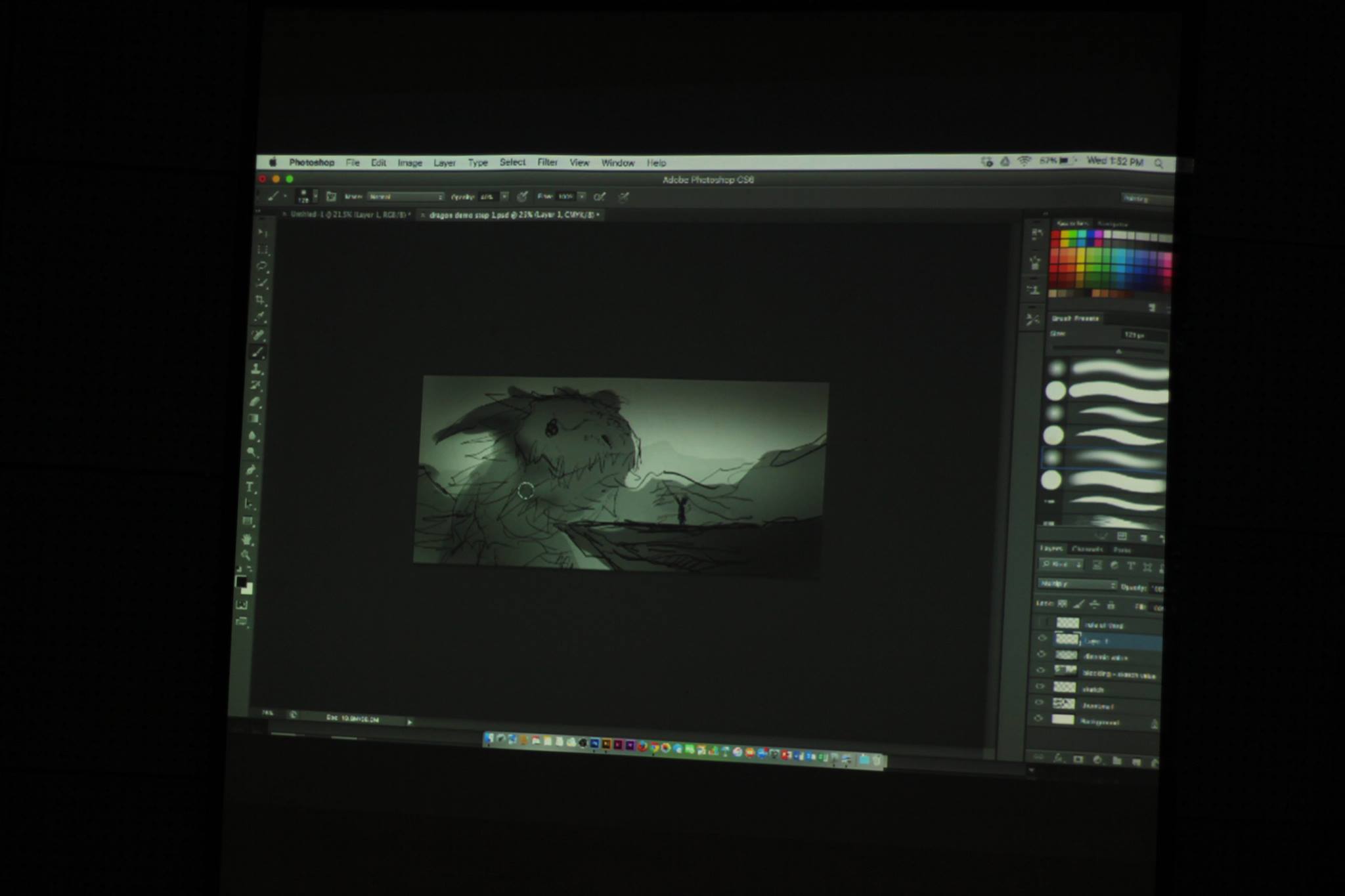Pick the Hand tool in toolbar
The width and height of the screenshot is (1345, 896).
(x=248, y=539)
